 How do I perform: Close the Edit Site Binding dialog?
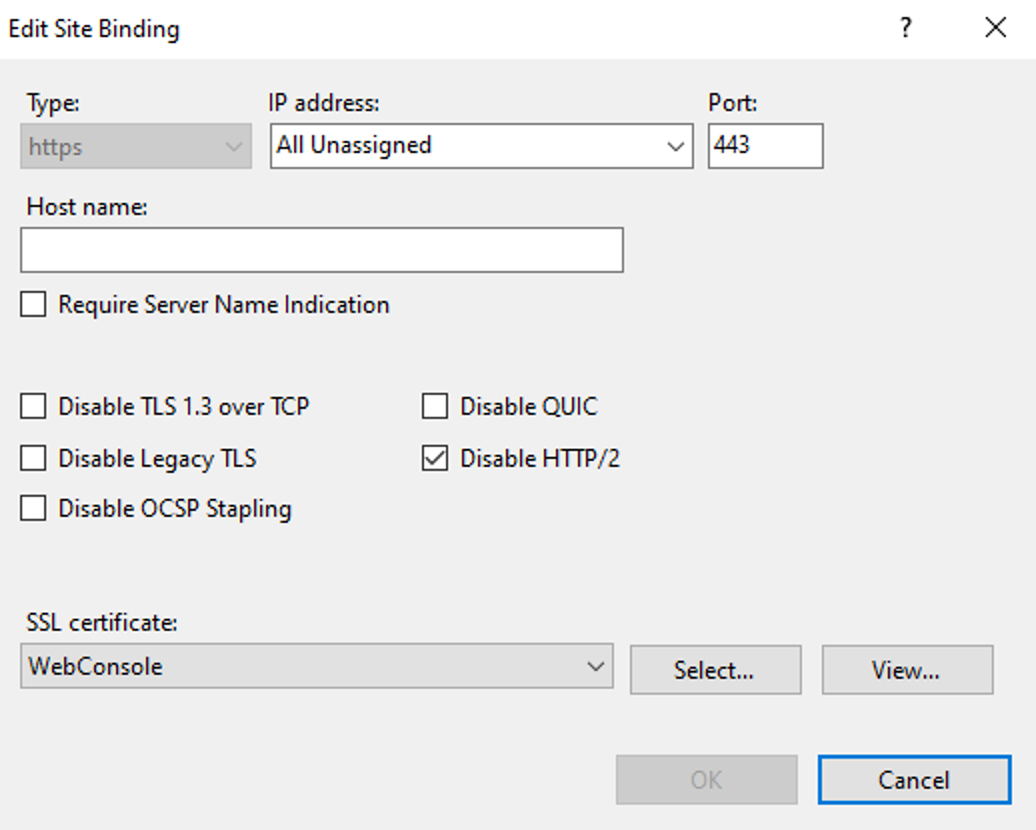click(x=995, y=28)
